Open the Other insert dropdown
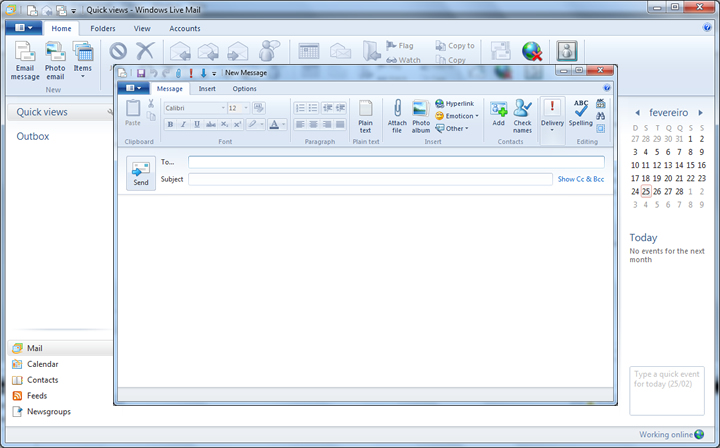Viewport: 720px width, 448px height. (x=452, y=129)
